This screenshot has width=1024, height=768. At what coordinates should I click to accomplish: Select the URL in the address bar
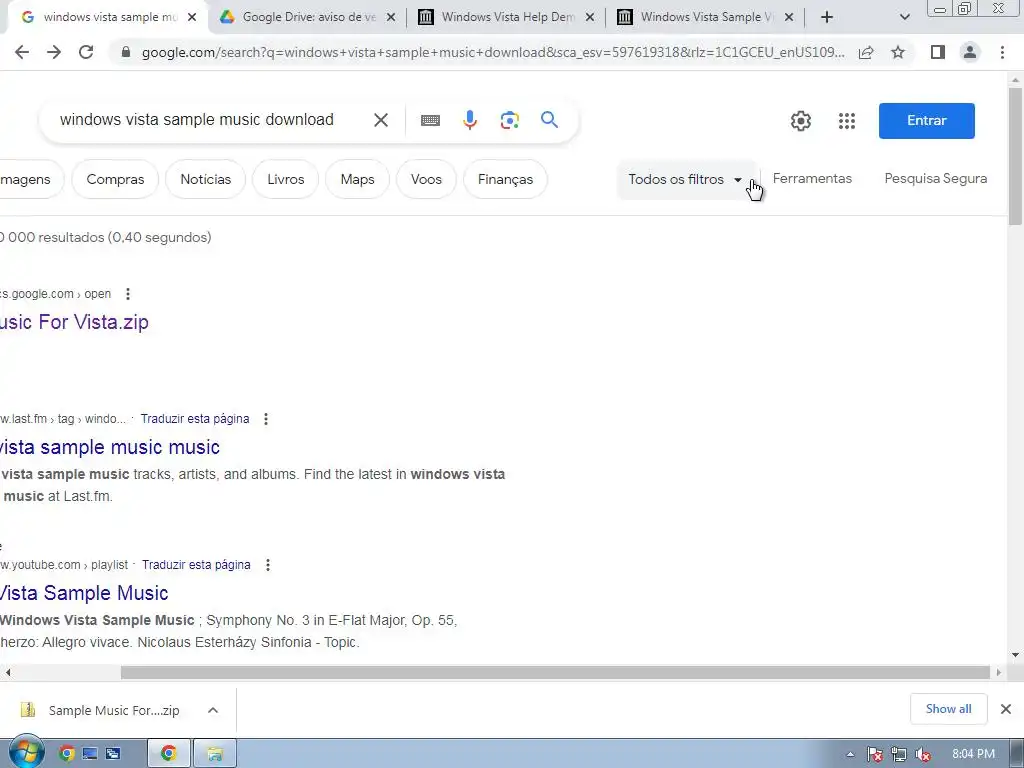coord(493,52)
